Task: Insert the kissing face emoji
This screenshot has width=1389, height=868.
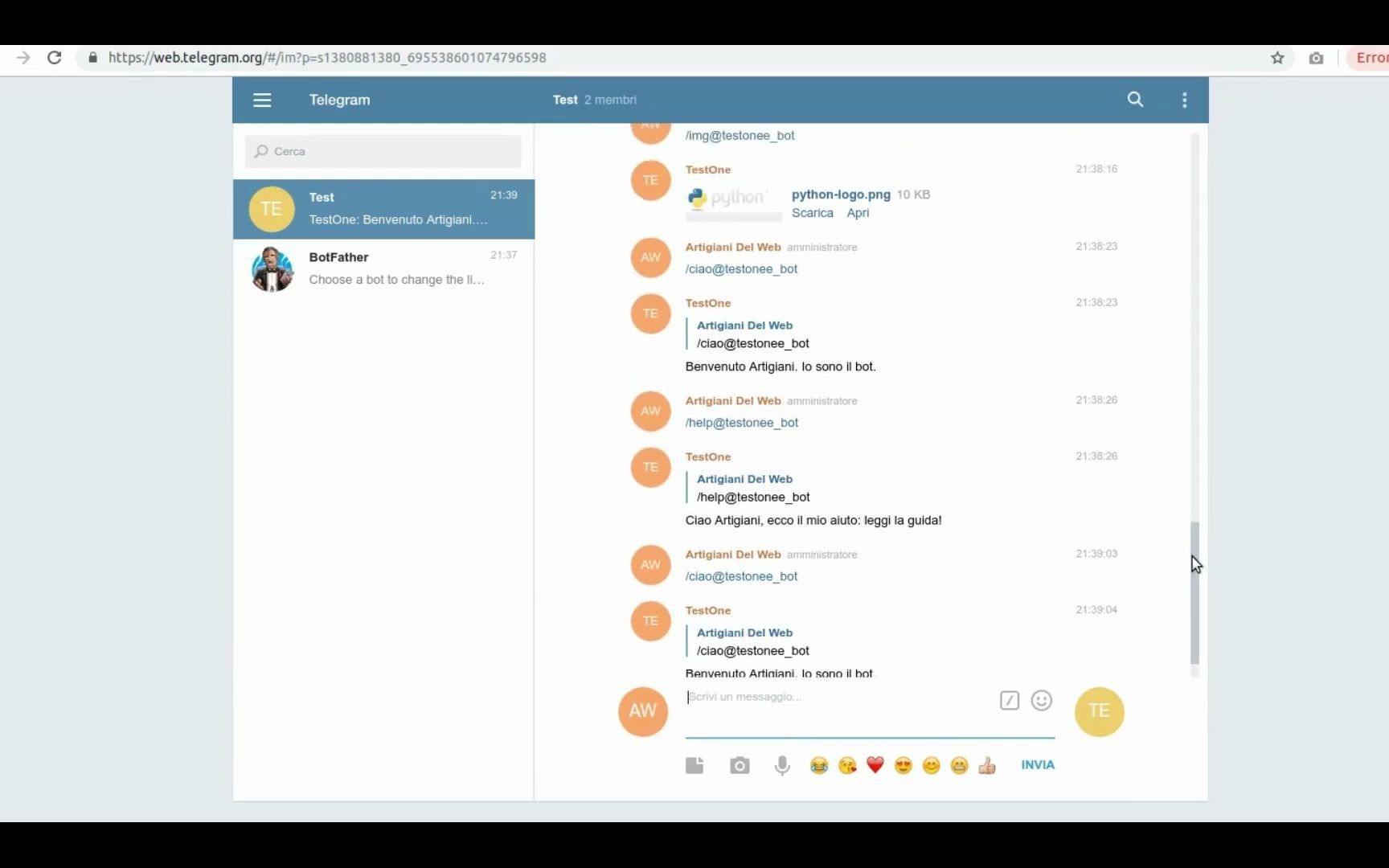Action: (847, 765)
